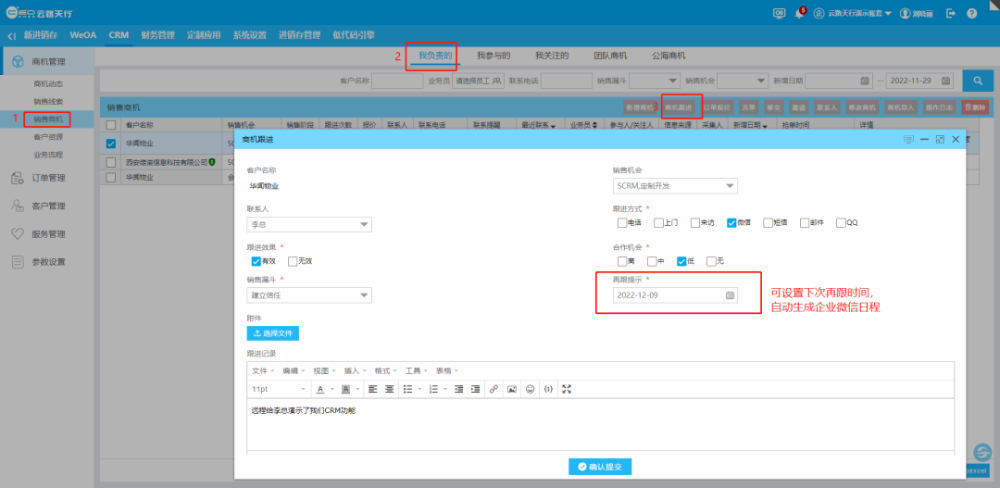Screen dimensions: 1000x488
Task: Open the help question mark icon
Action: [x=971, y=13]
